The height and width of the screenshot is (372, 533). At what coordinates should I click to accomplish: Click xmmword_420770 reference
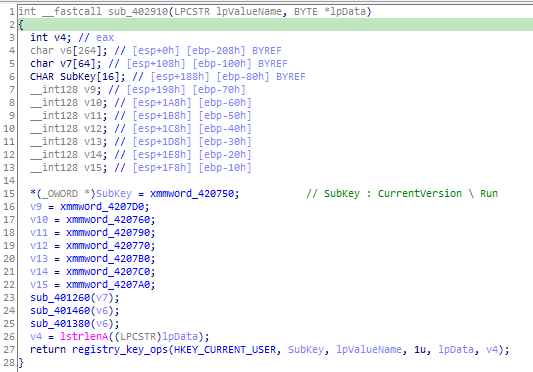108,246
